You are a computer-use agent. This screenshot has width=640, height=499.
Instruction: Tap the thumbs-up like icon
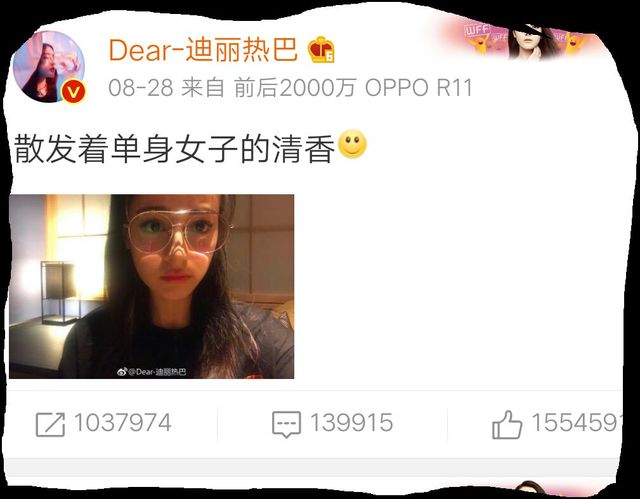507,424
